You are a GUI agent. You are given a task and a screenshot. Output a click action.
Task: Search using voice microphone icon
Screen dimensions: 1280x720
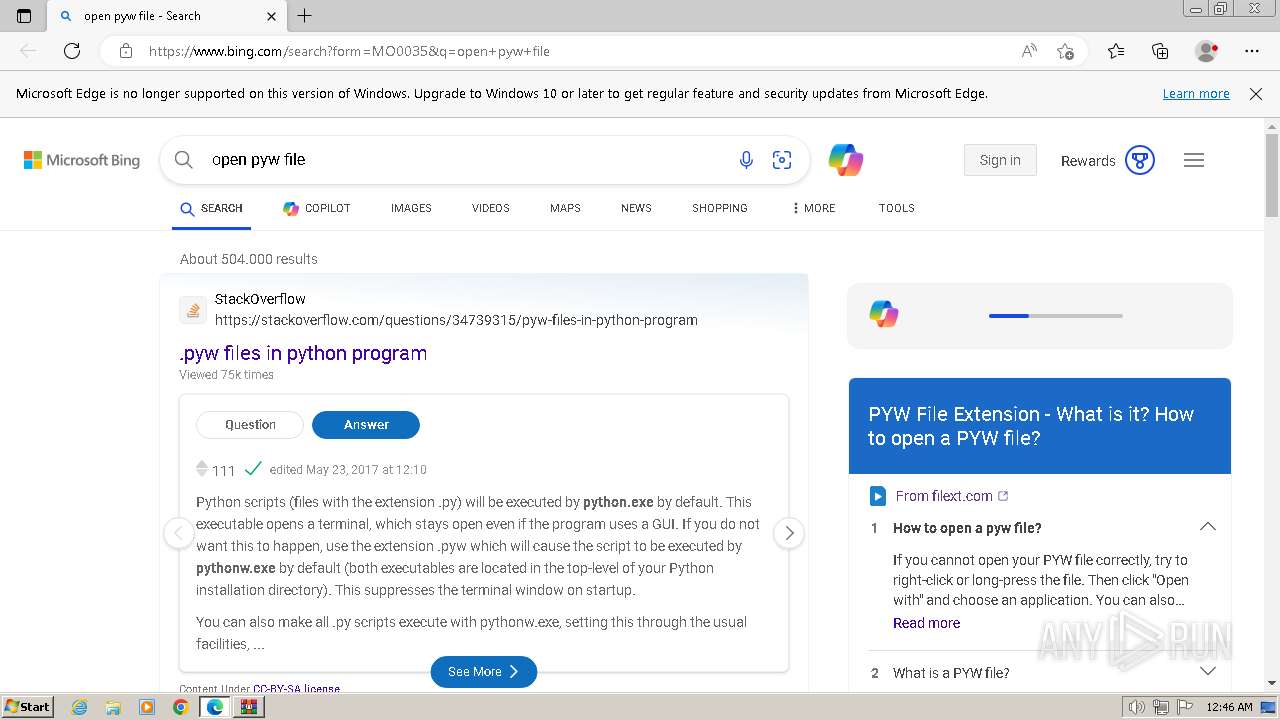click(746, 160)
